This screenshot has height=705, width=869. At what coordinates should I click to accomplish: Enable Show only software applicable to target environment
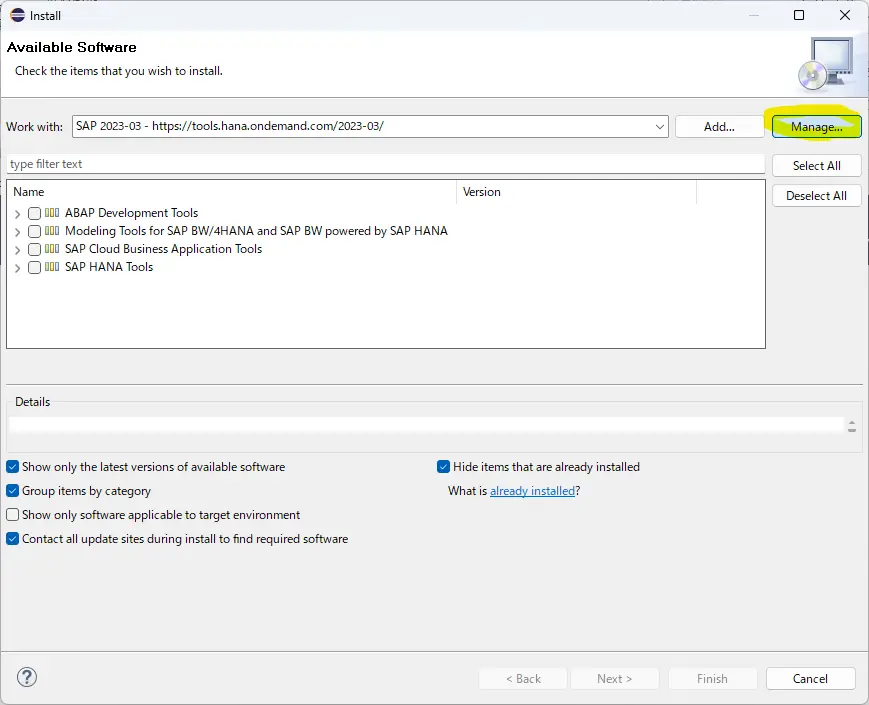[x=13, y=514]
